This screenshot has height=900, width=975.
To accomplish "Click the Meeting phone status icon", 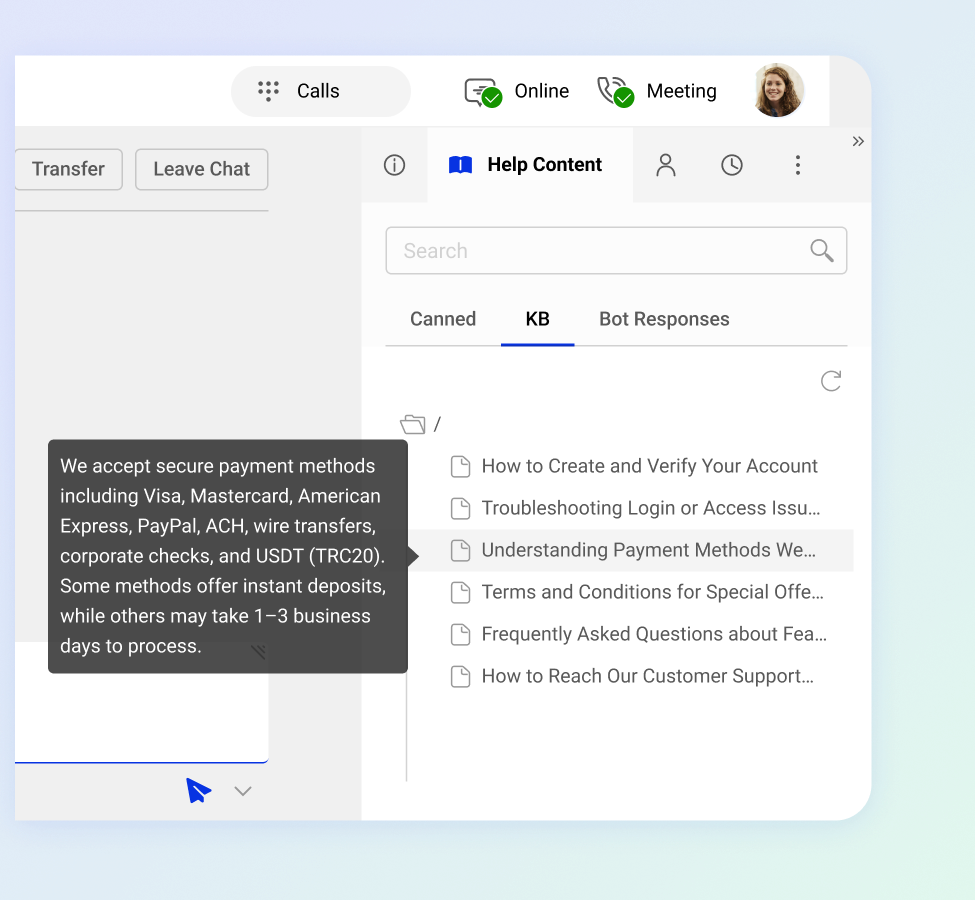I will [615, 92].
